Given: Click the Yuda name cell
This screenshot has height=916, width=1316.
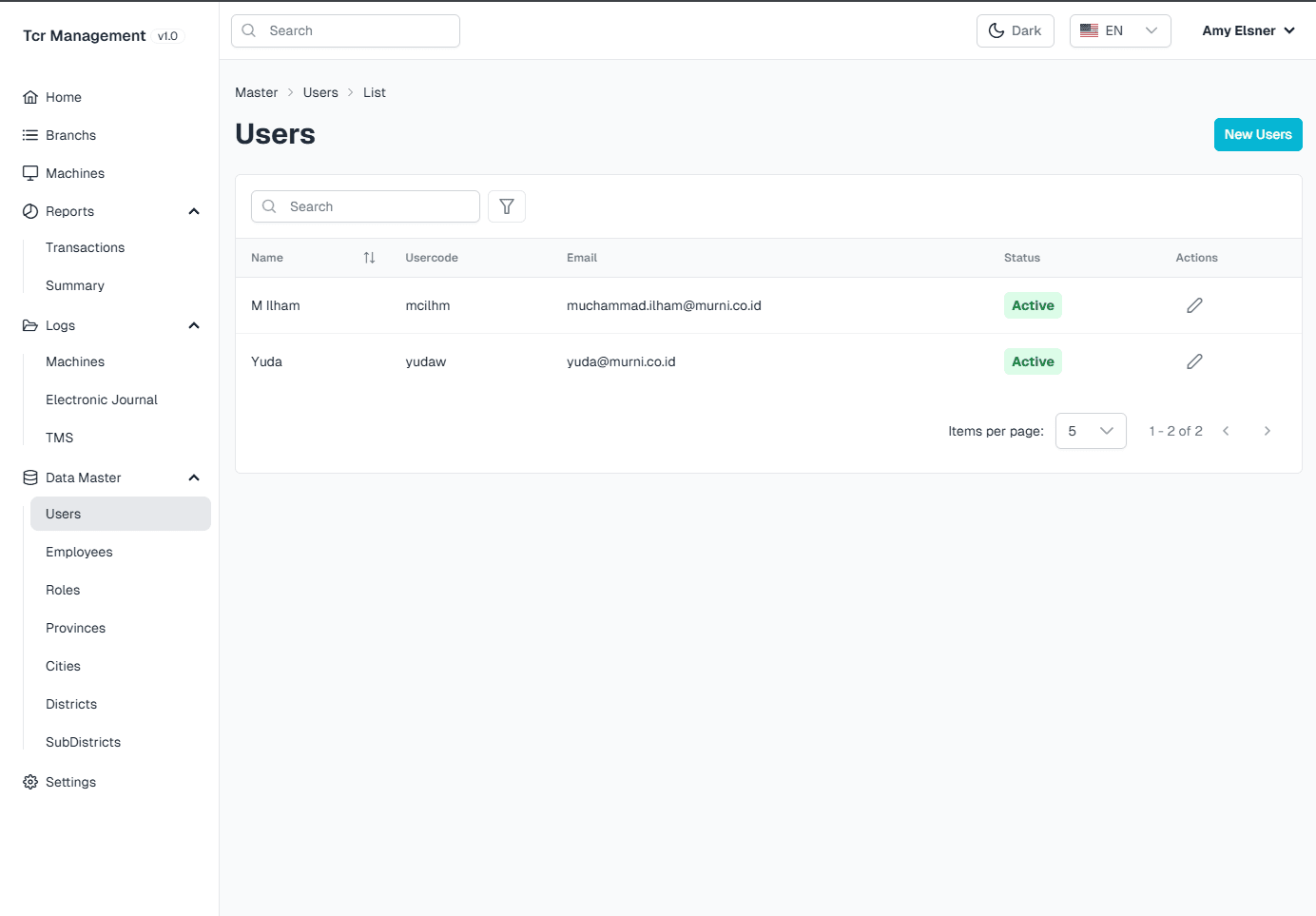Looking at the screenshot, I should 266,361.
